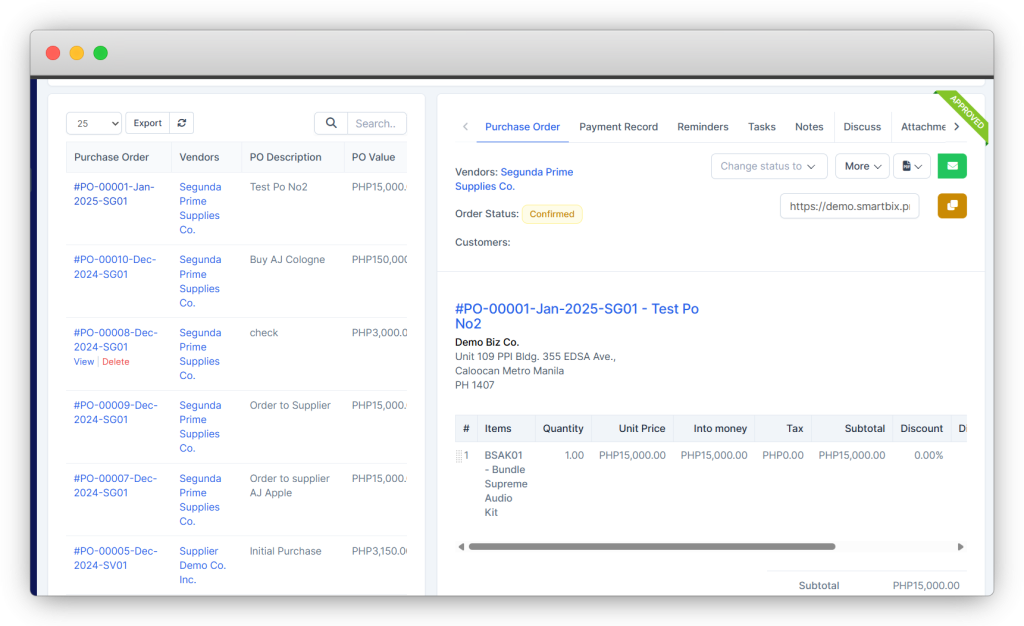Click the drag handle on item row 1
Screen dimensions: 1024x626
coord(461,456)
